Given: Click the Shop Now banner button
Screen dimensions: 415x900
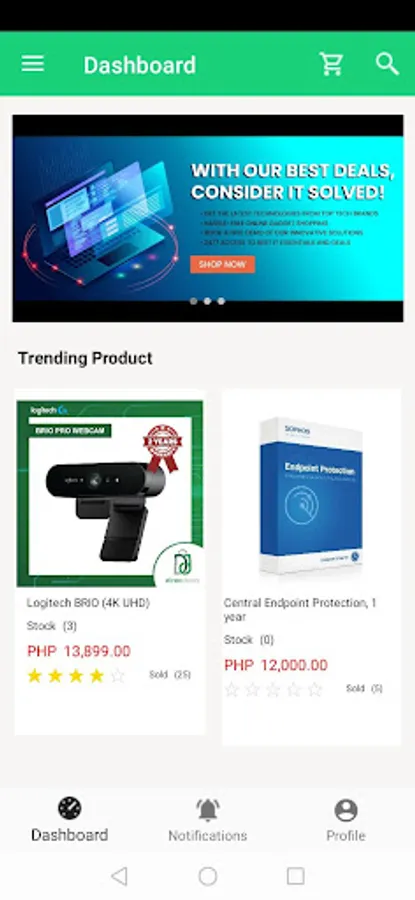Looking at the screenshot, I should tap(223, 265).
